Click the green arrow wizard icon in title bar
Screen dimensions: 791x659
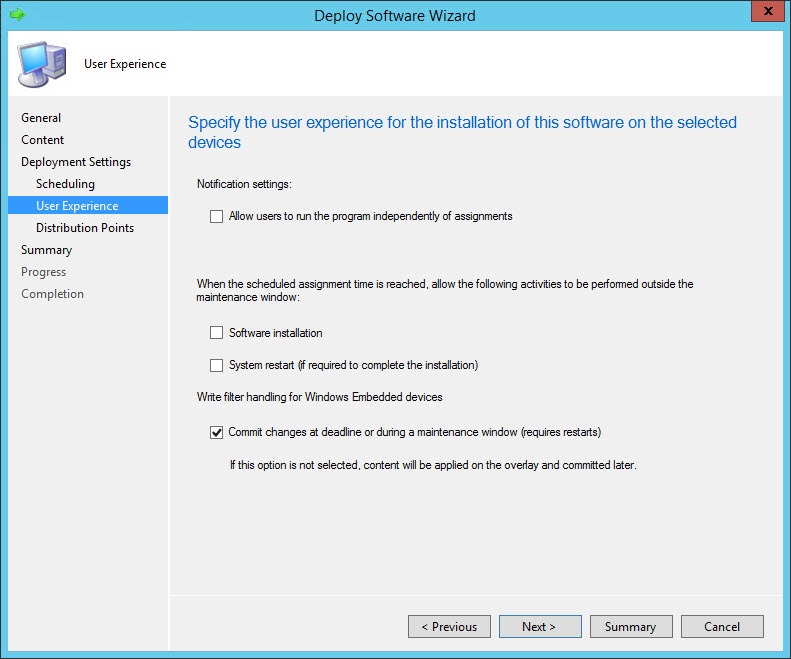[x=16, y=15]
